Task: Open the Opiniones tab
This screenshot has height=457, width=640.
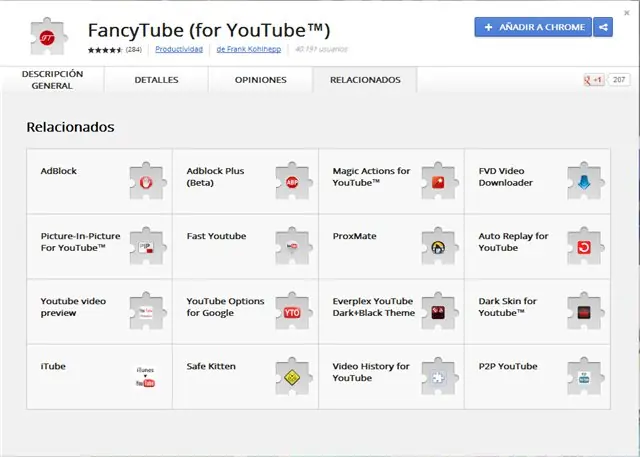Action: [260, 80]
